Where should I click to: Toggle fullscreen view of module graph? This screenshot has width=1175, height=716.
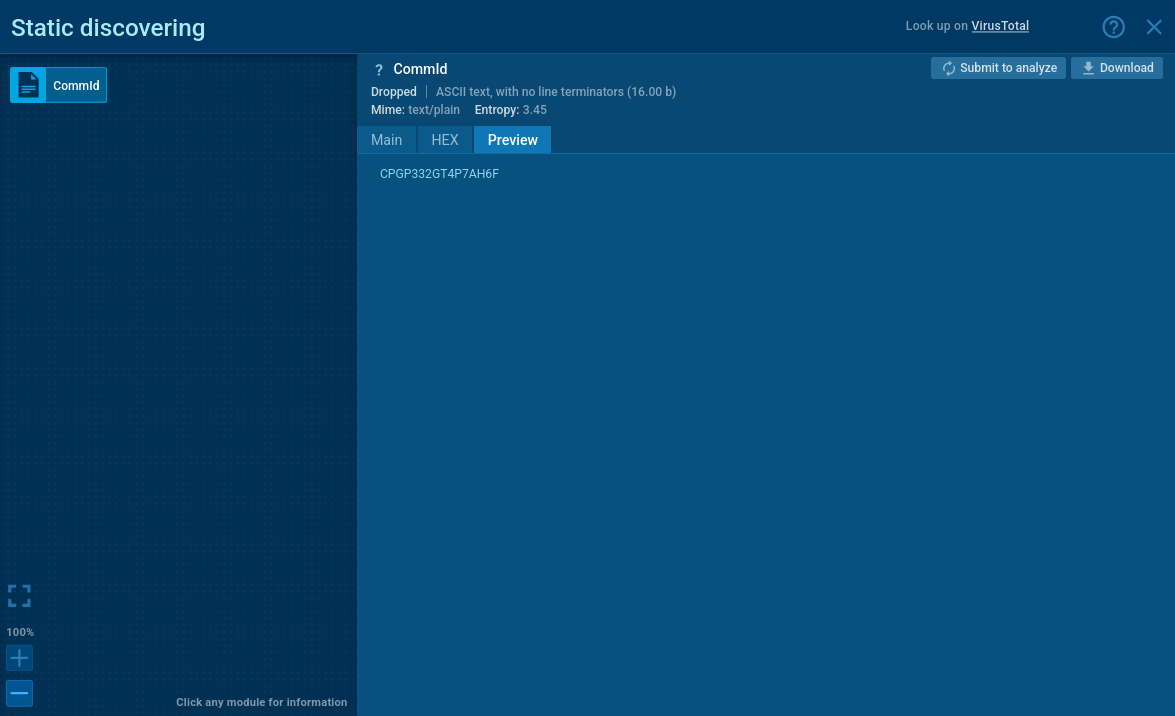(19, 596)
